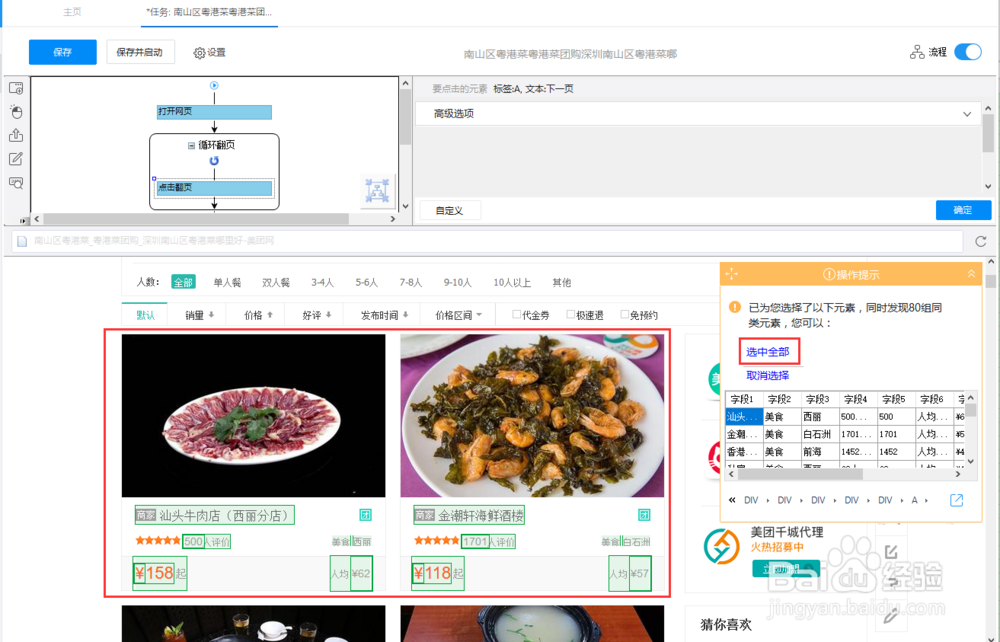Collapse the 循环翻页 loop node
1000x642 pixels.
pos(191,145)
